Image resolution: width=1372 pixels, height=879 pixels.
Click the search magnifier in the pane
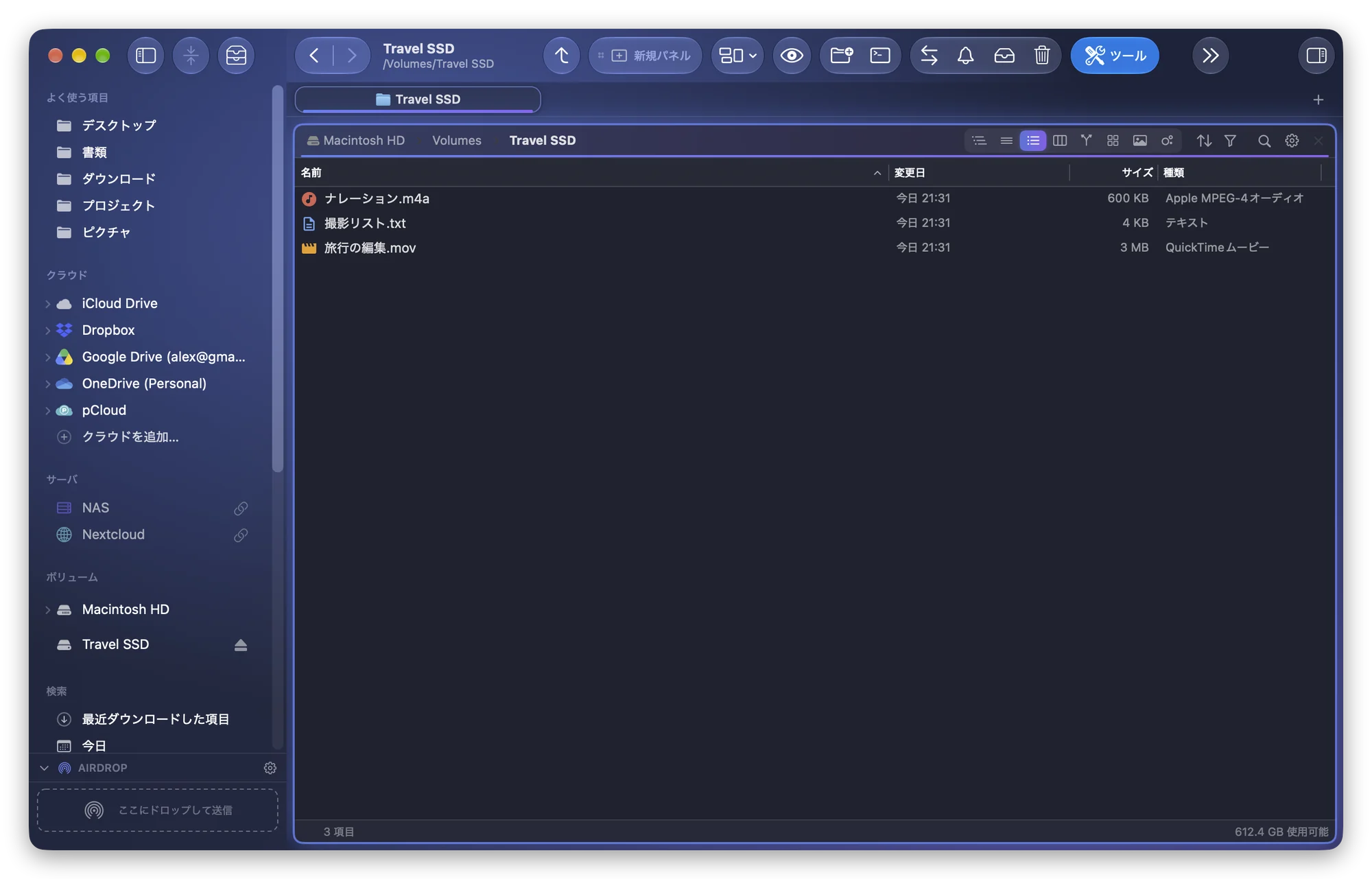click(1264, 141)
